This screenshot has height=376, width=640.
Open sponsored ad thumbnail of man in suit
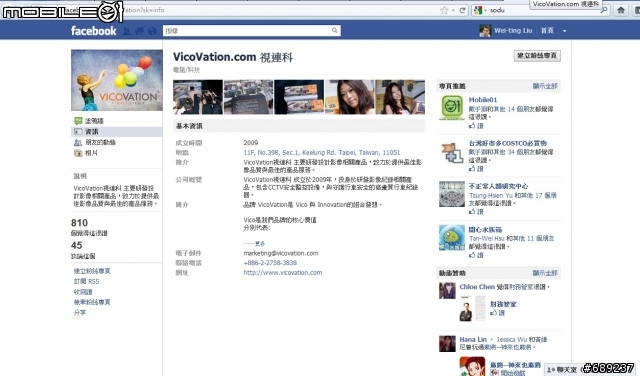[x=472, y=309]
